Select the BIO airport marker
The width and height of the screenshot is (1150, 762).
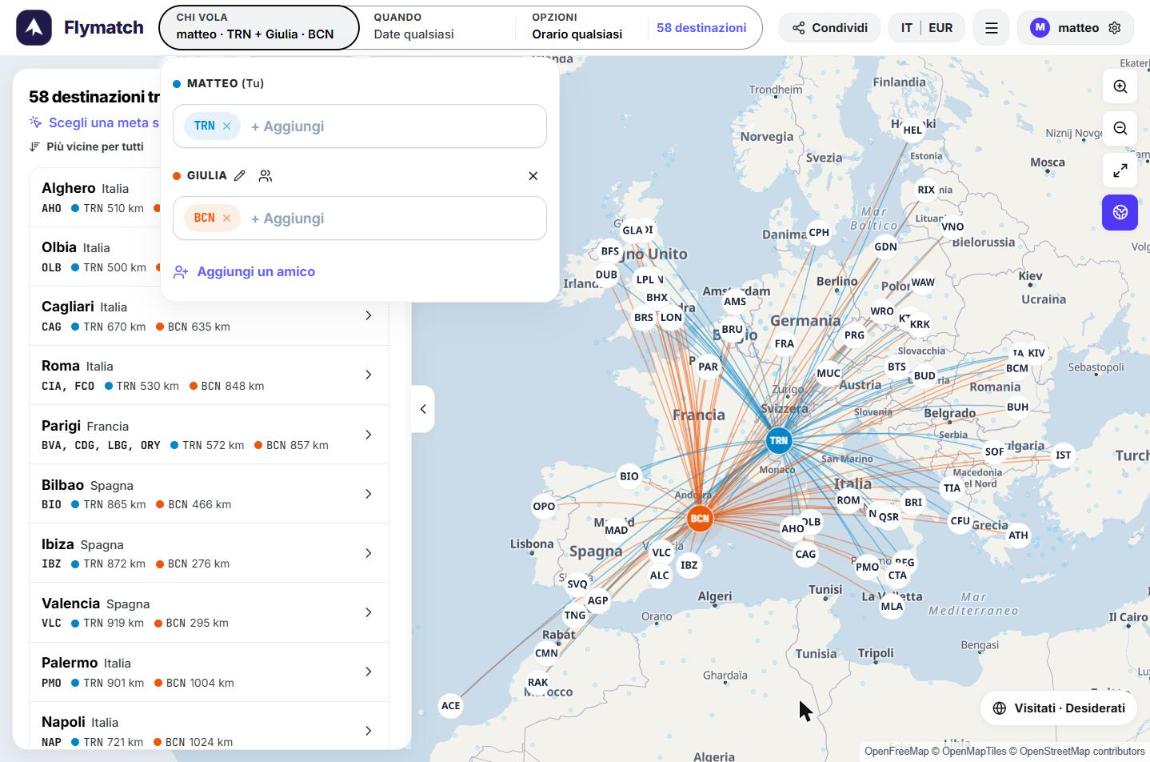point(629,476)
